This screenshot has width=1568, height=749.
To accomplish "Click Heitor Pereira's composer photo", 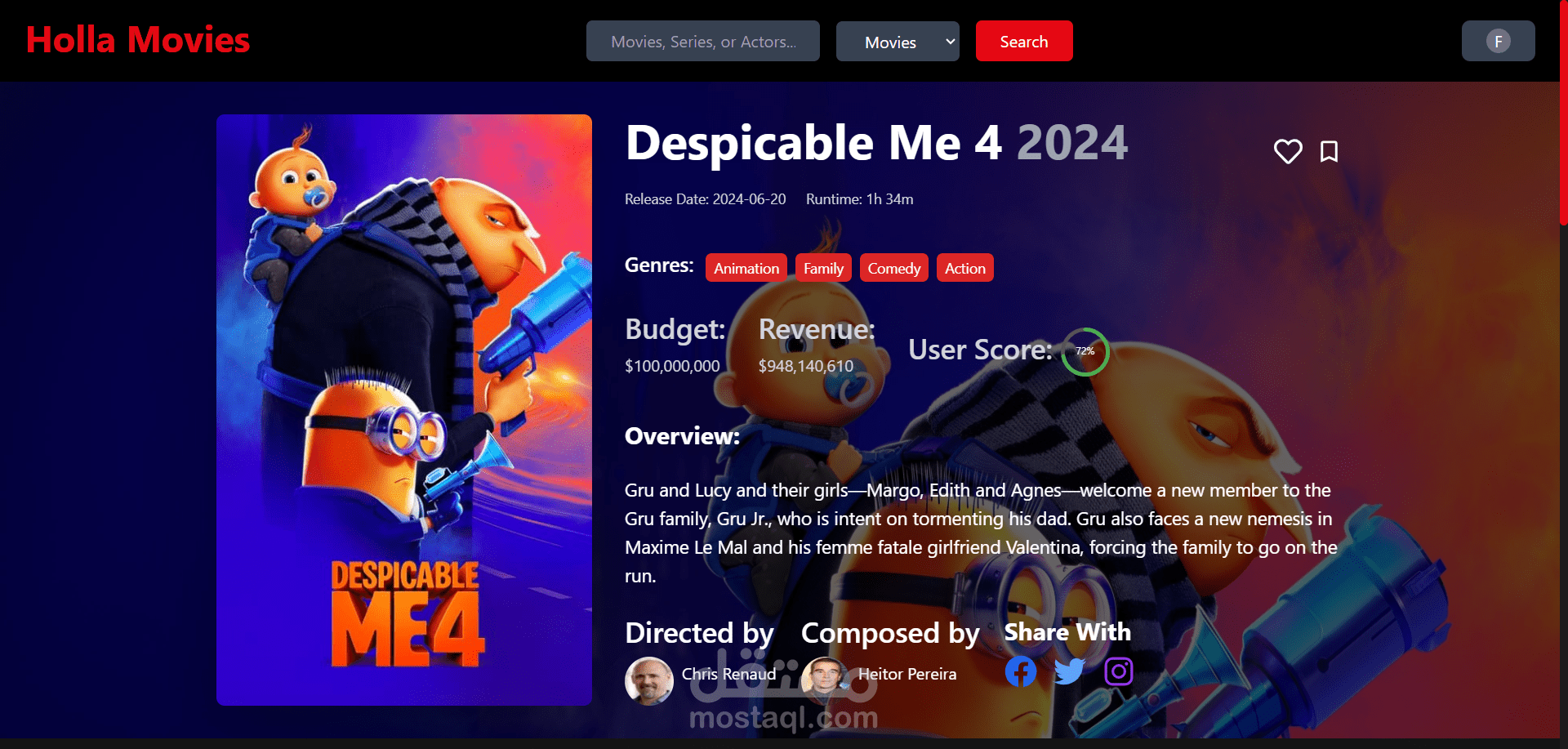I will tap(826, 680).
